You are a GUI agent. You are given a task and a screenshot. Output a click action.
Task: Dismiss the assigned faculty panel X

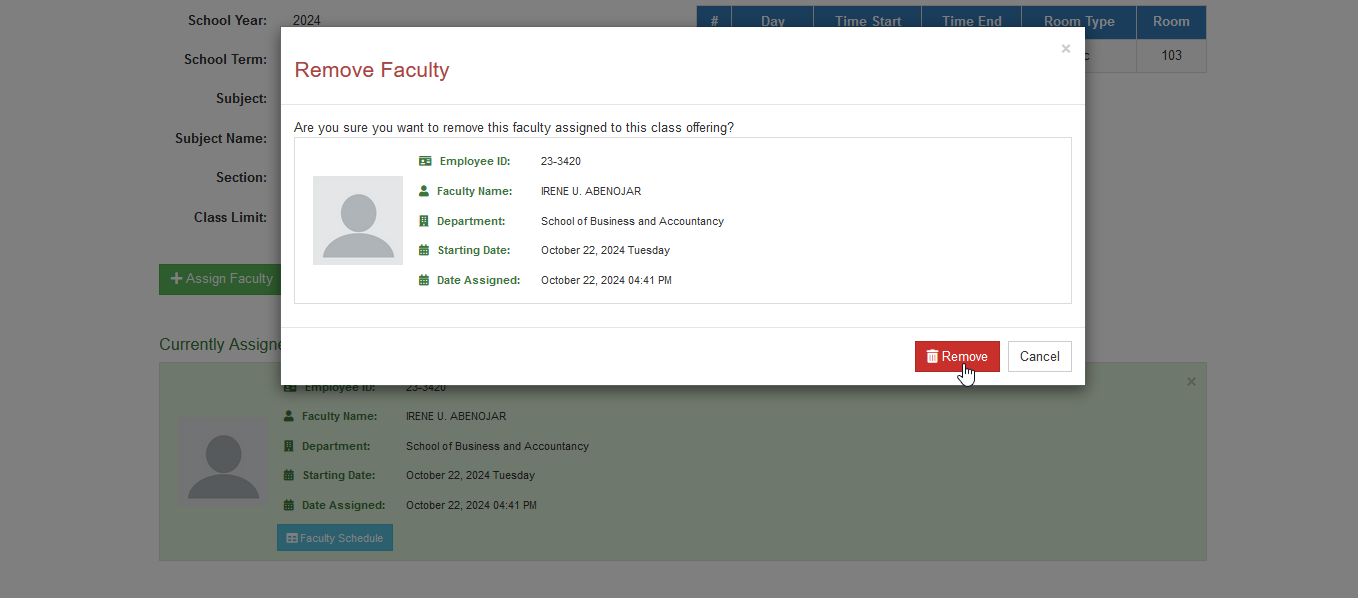click(x=1191, y=382)
